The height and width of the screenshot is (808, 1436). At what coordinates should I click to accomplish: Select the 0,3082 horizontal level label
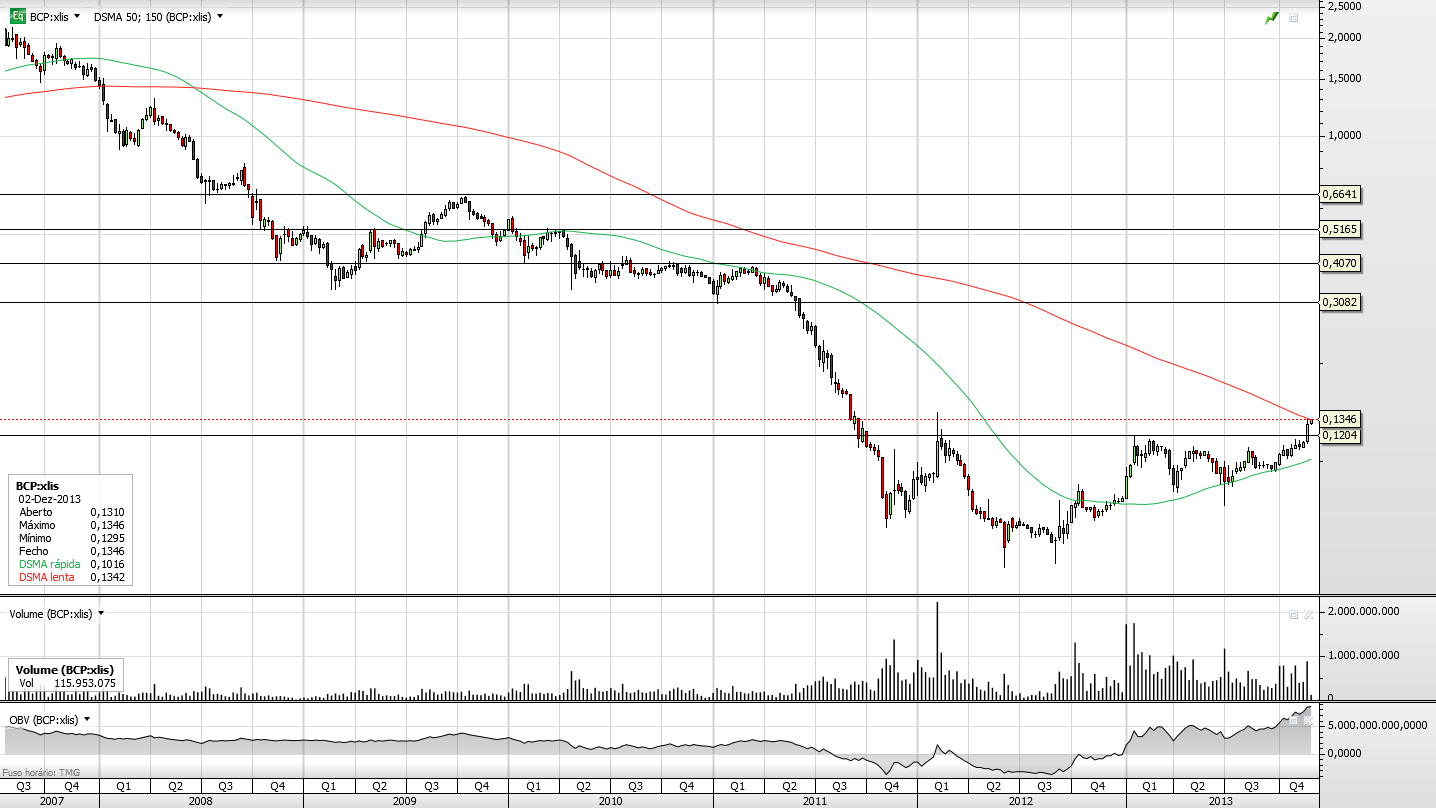click(x=1340, y=301)
